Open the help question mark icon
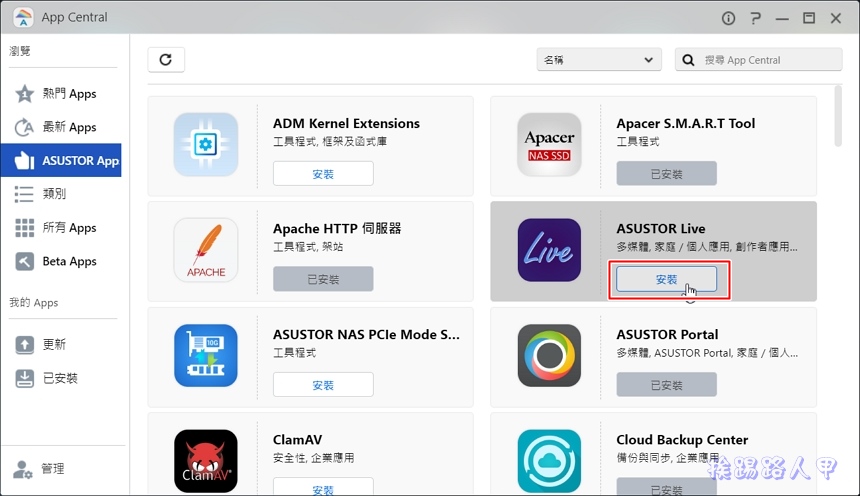 [756, 18]
